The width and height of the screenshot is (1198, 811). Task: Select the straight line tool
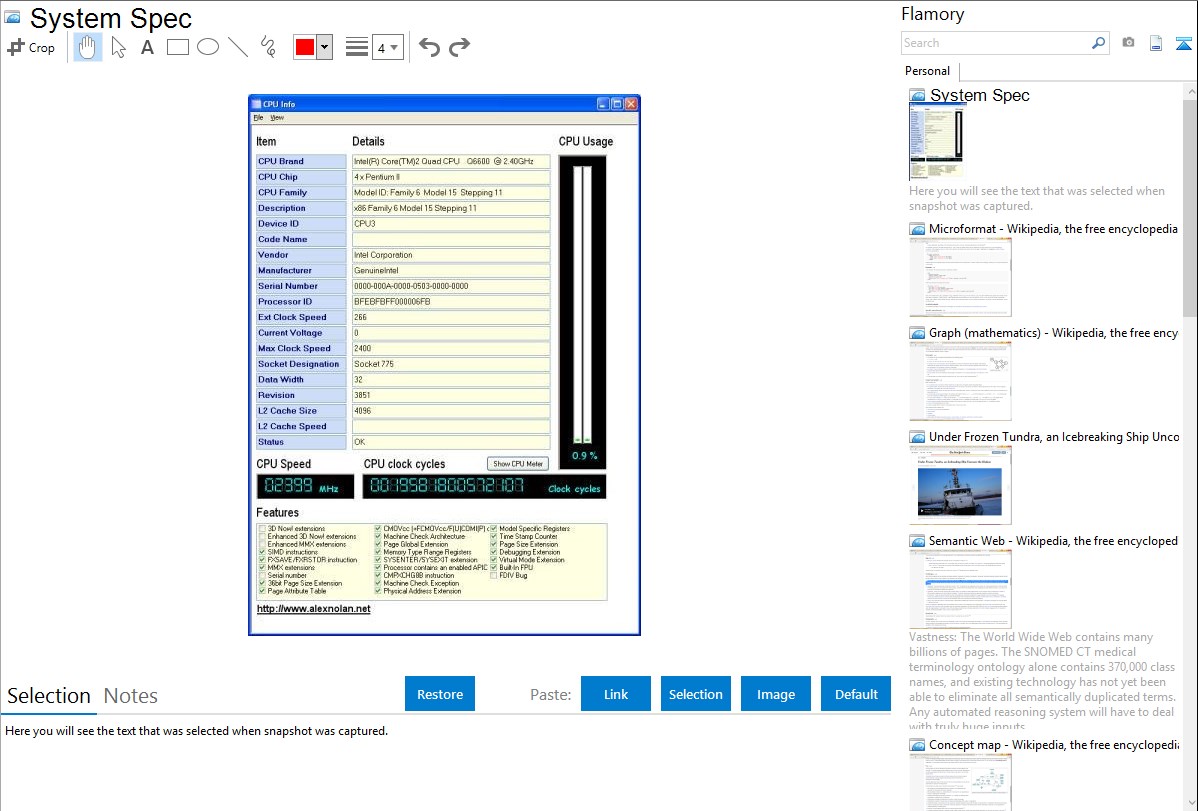click(x=238, y=47)
